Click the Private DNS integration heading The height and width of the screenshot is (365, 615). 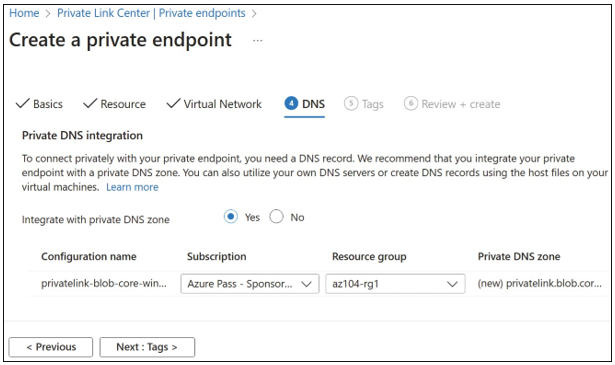tap(82, 136)
